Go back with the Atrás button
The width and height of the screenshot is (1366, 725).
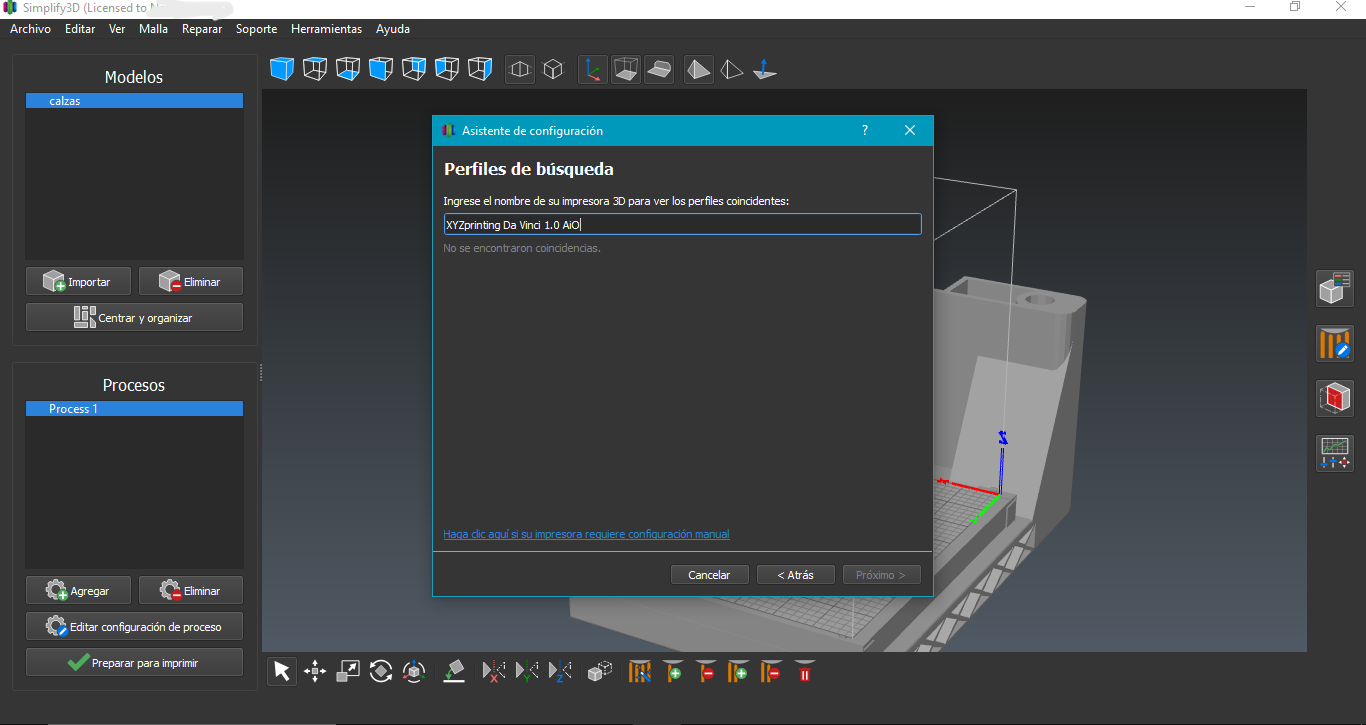tap(795, 575)
